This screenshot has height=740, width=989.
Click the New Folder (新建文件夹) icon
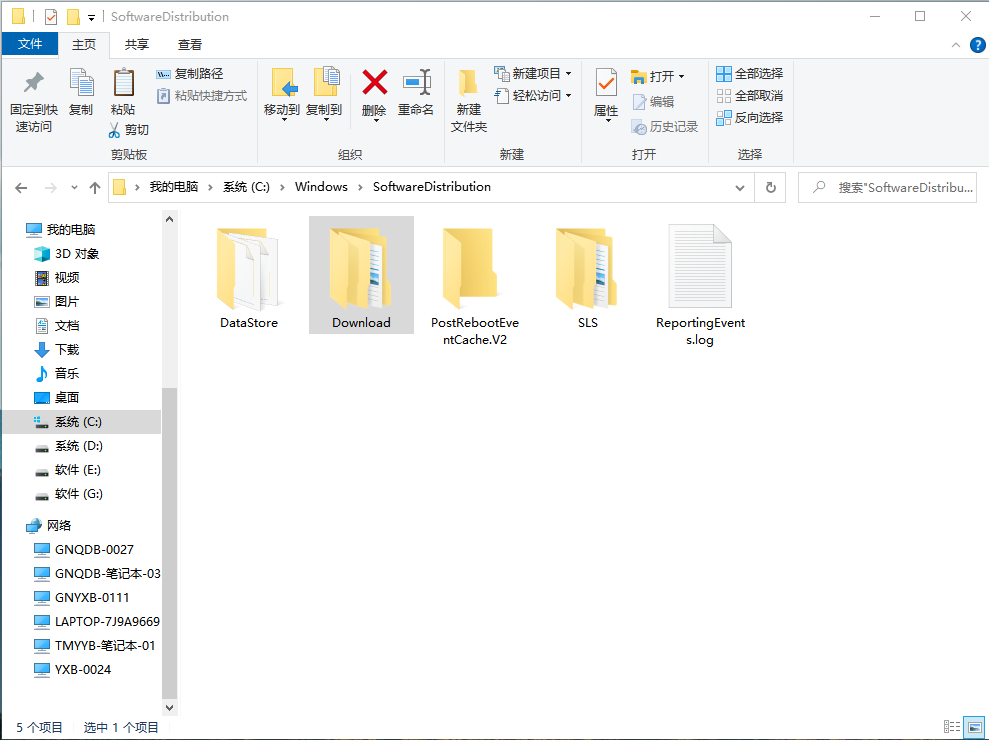point(469,83)
